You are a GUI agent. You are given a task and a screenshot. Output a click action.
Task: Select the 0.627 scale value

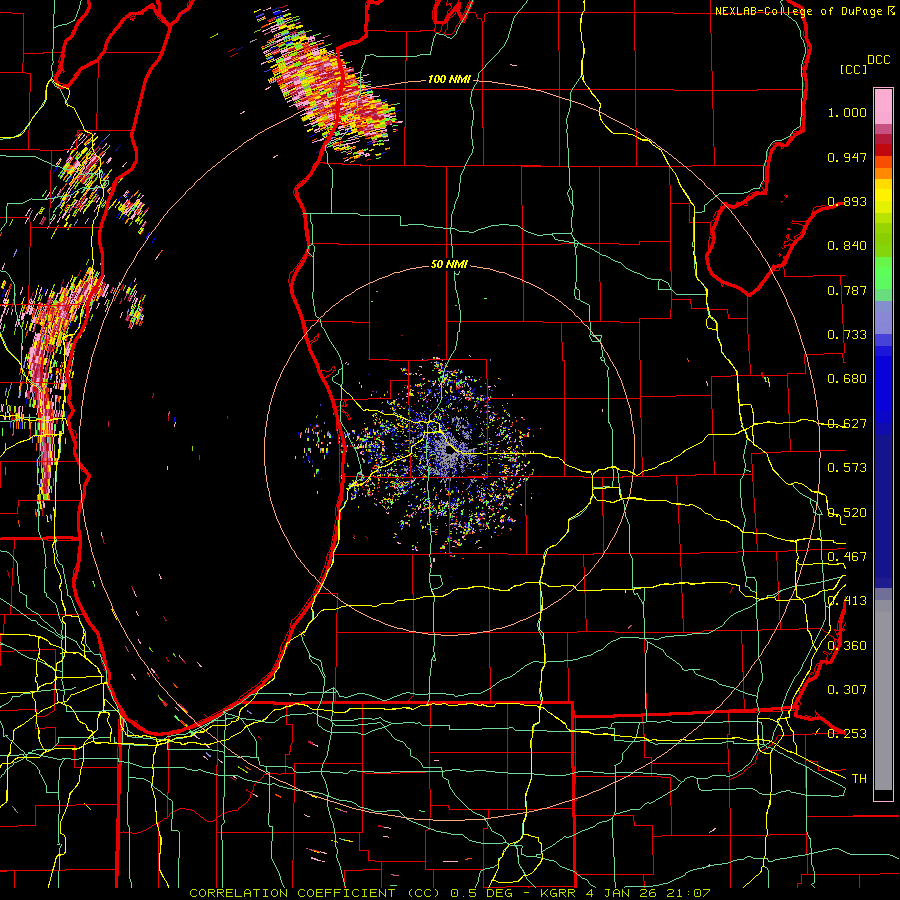847,424
